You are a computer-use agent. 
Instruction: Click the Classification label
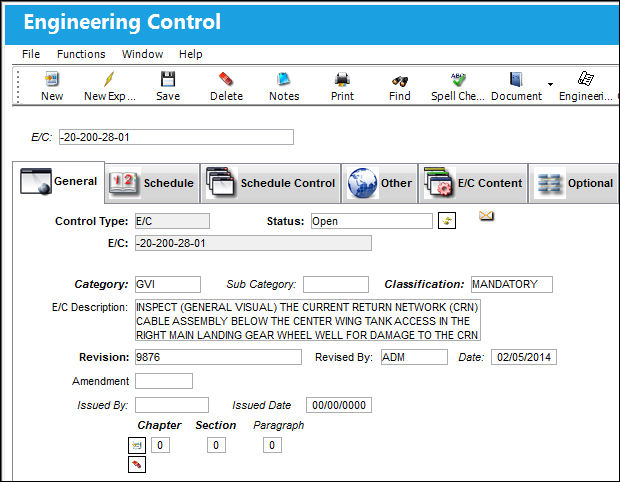click(424, 284)
